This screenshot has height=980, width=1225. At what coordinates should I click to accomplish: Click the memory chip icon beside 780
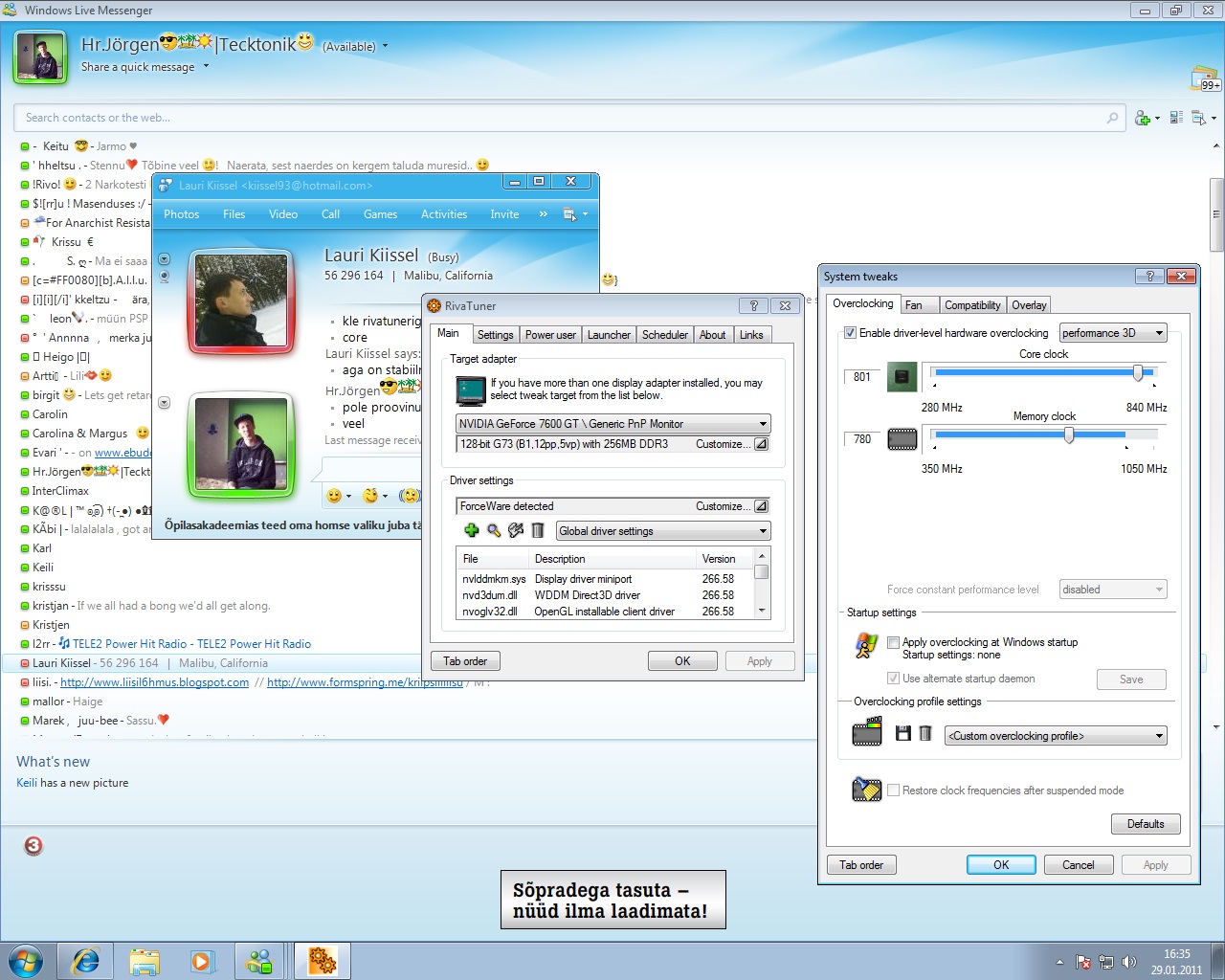coord(902,439)
